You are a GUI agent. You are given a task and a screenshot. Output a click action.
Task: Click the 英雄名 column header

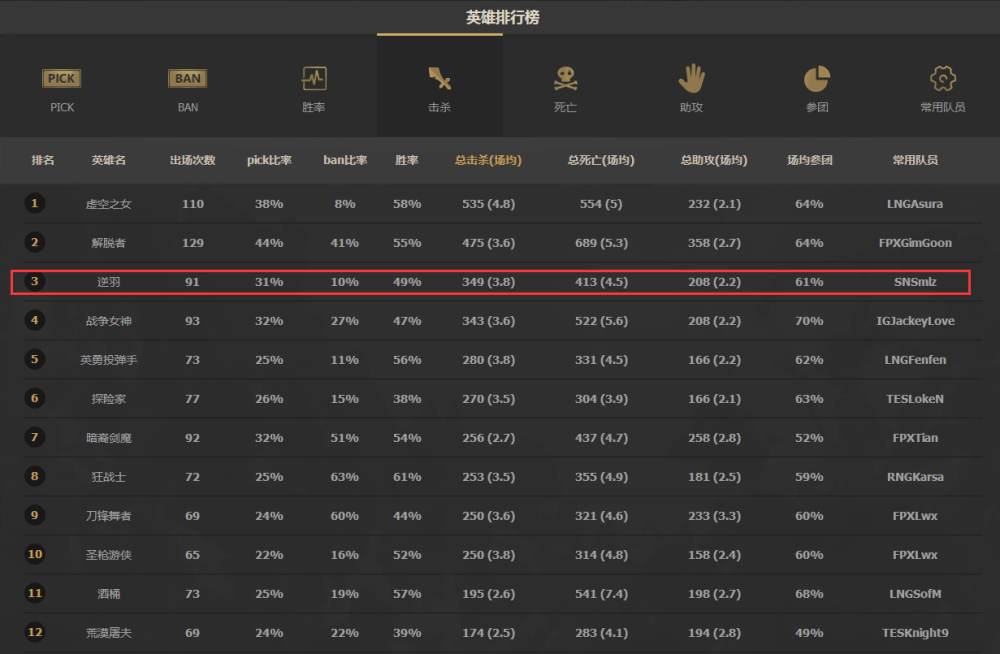pos(108,160)
